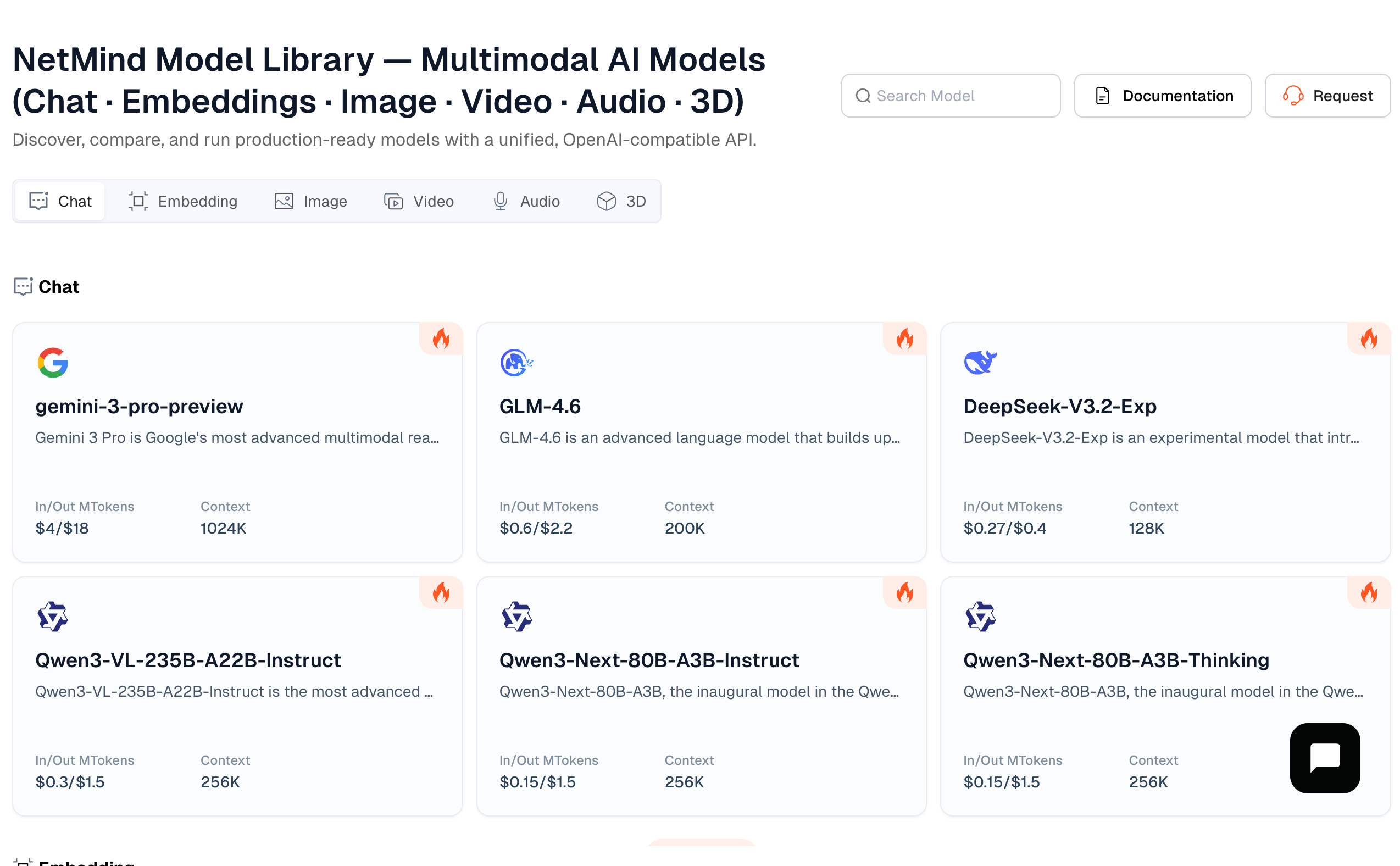Image resolution: width=1400 pixels, height=866 pixels.
Task: Select the Chat category icon
Action: tap(38, 201)
